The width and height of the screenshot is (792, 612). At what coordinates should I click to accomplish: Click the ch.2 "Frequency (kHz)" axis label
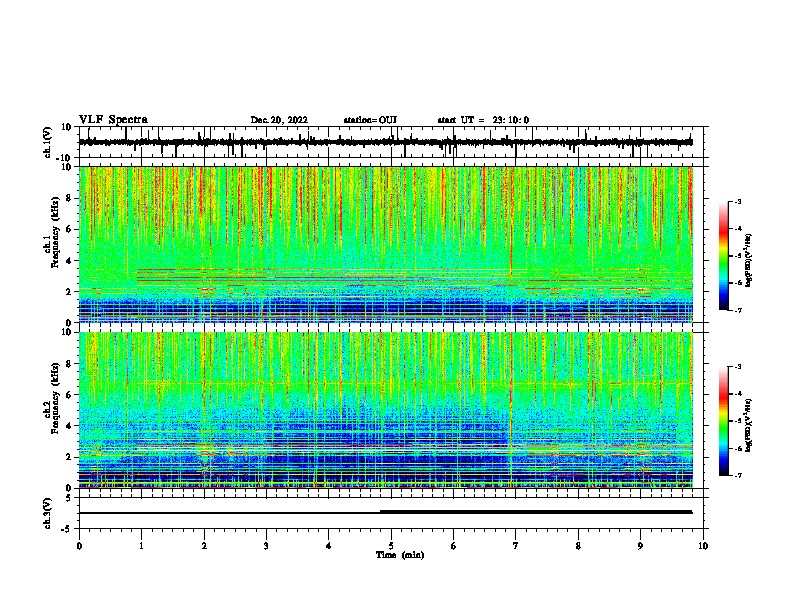pyautogui.click(x=55, y=398)
